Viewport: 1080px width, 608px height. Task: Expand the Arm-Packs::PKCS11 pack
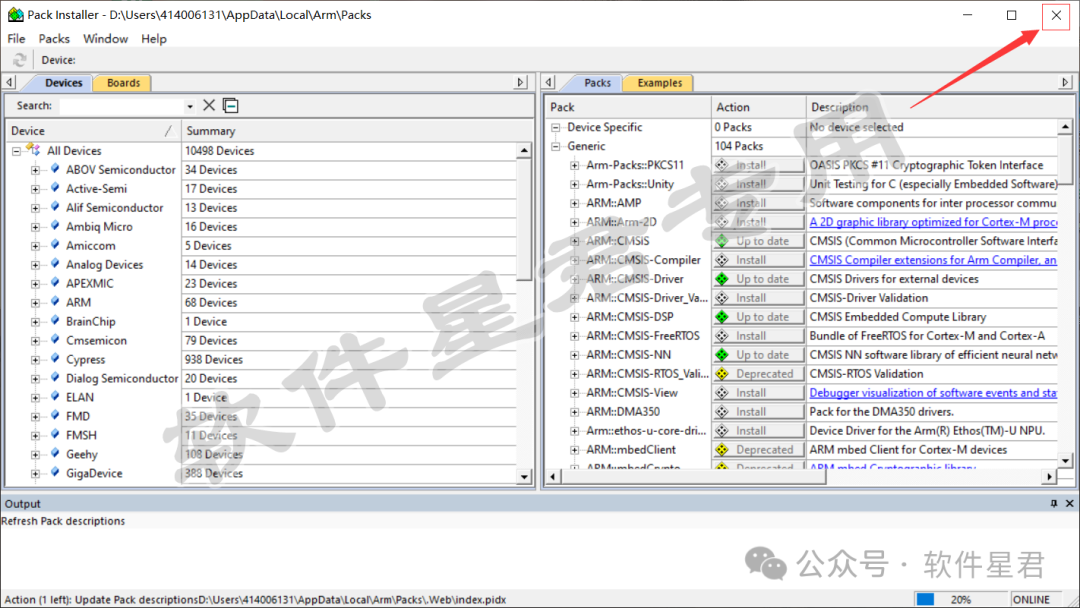(x=574, y=165)
